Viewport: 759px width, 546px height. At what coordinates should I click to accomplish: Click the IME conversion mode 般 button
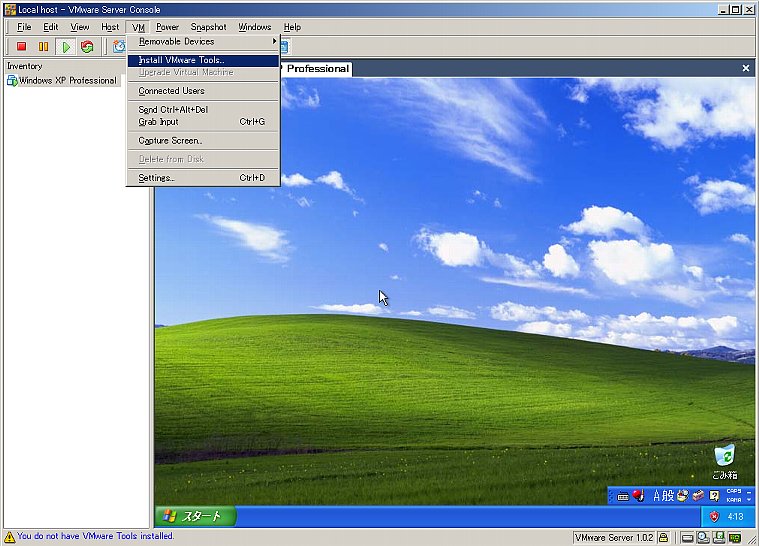[x=668, y=496]
